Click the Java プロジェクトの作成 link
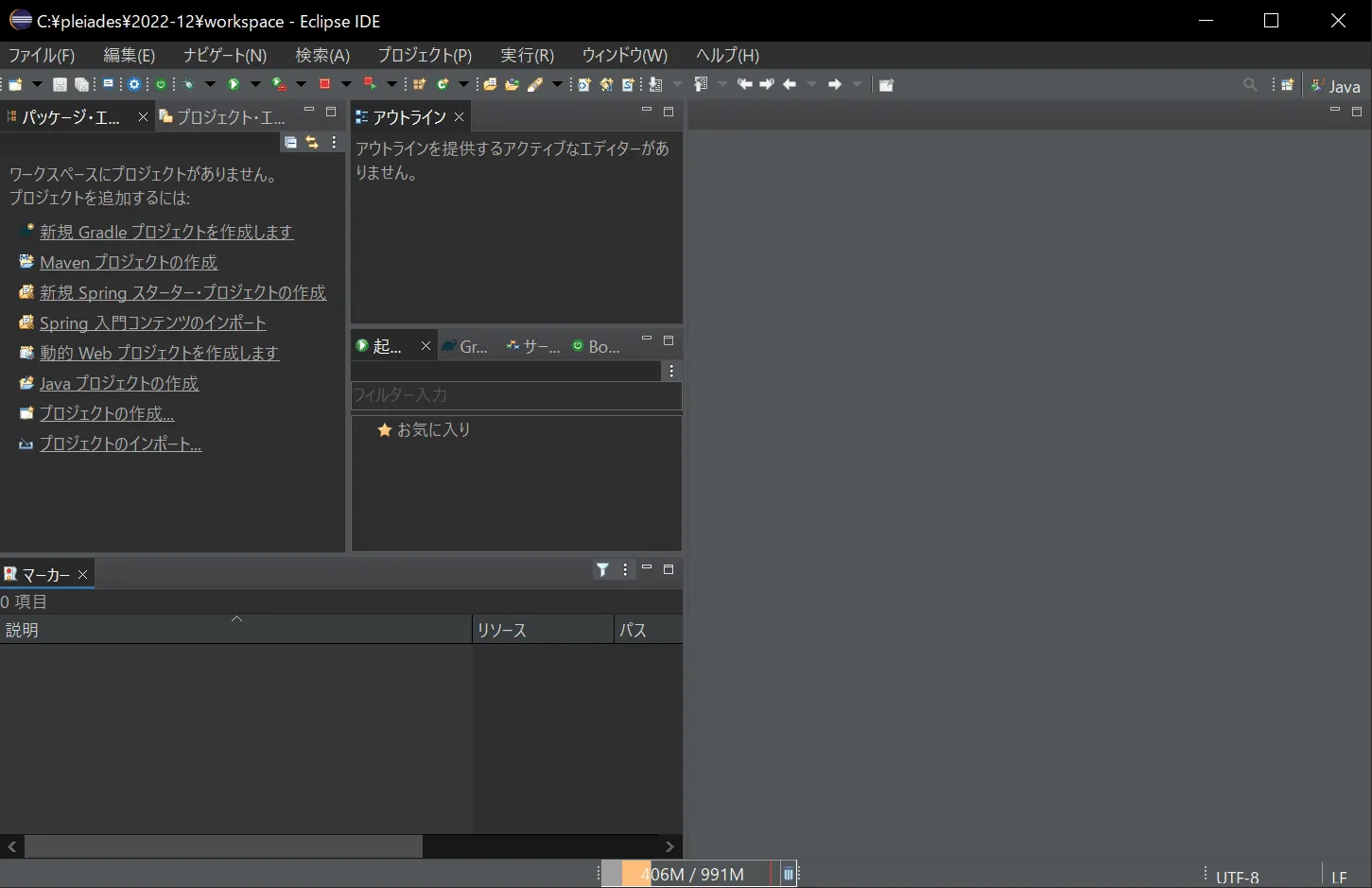Viewport: 1372px width, 888px height. [119, 383]
